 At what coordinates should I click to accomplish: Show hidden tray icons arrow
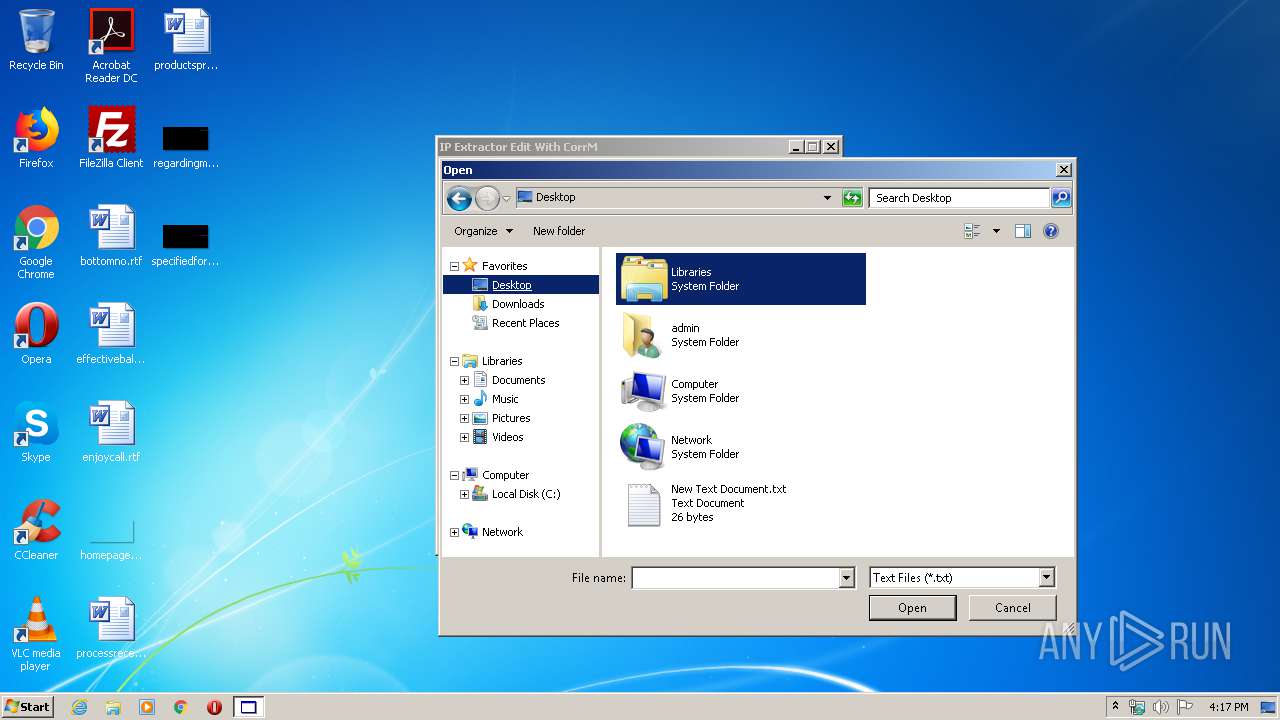(x=1115, y=707)
